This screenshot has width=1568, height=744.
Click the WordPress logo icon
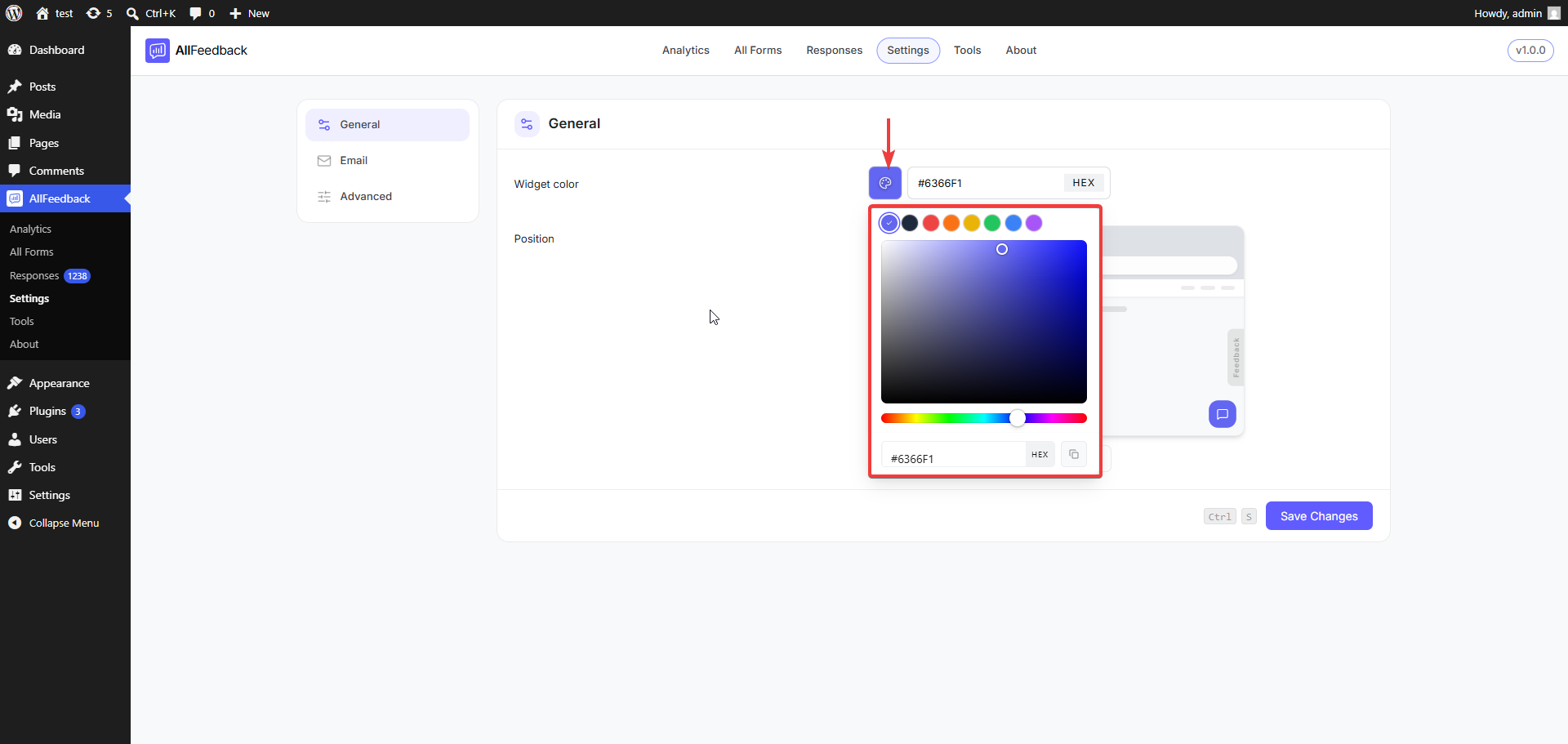(x=14, y=13)
